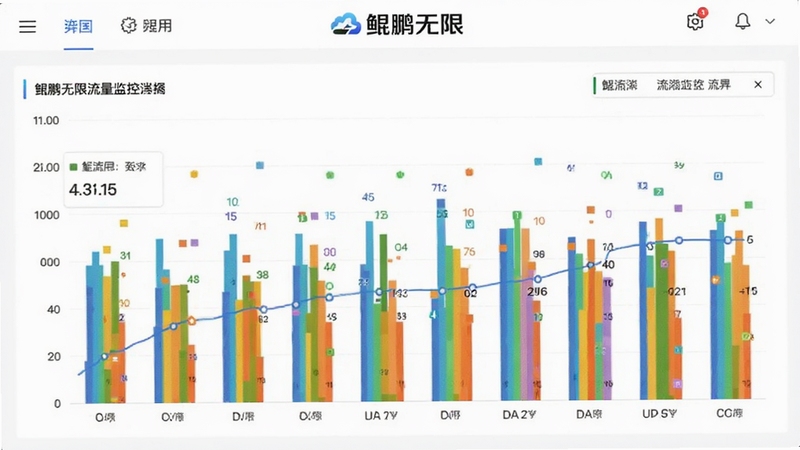This screenshot has width=800, height=450.
Task: Click x-axis label UP SY
Action: click(659, 414)
